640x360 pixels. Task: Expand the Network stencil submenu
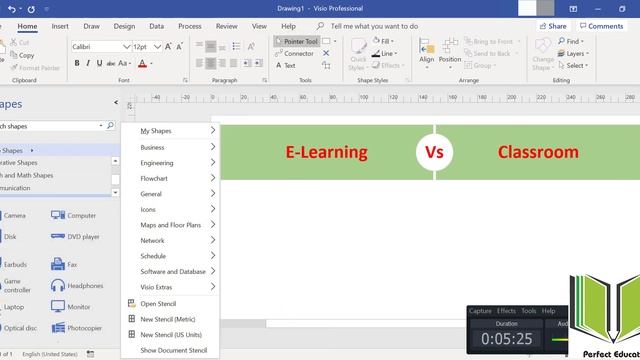pos(171,240)
